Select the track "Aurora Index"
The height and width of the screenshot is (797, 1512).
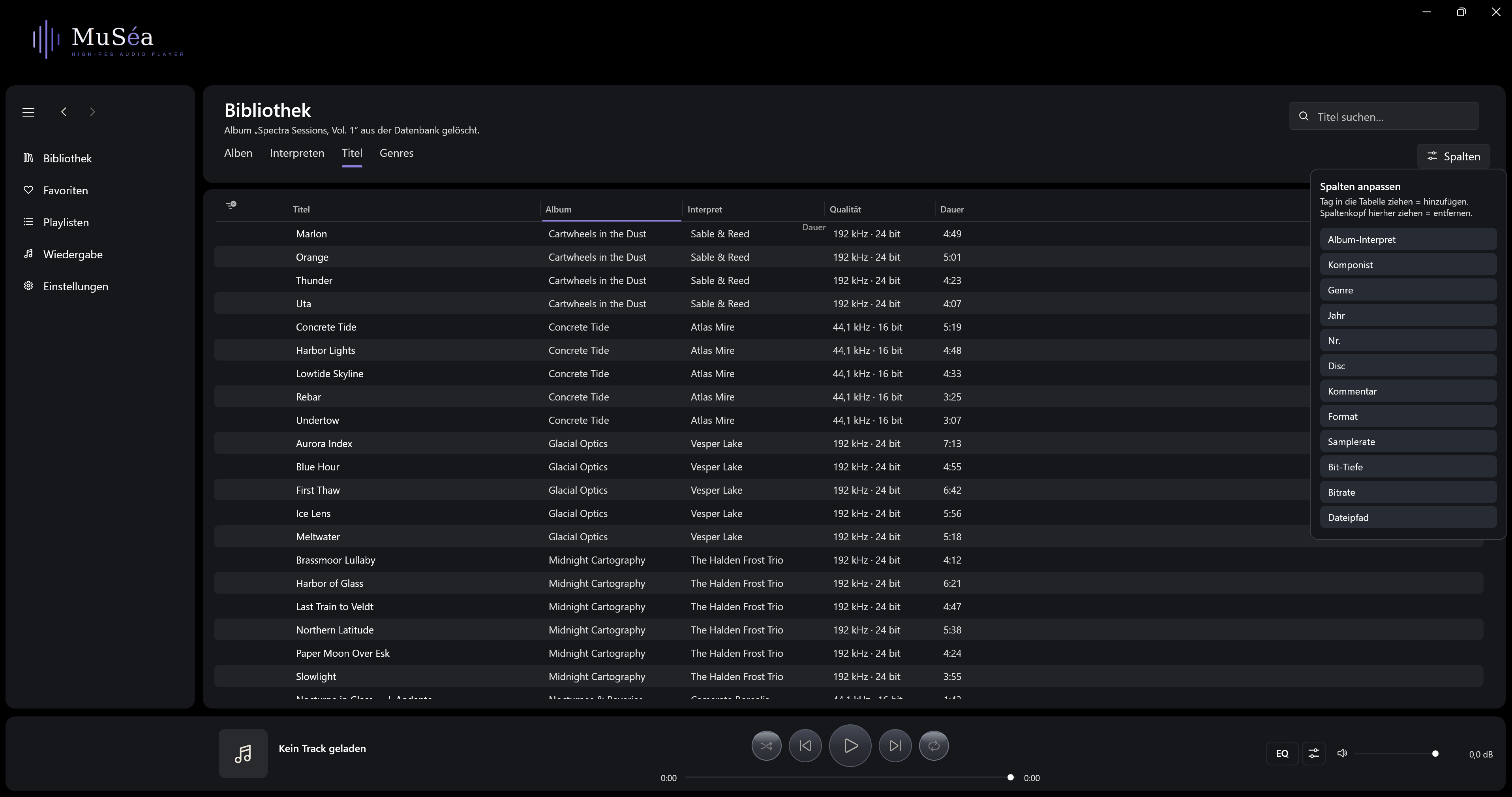tap(324, 444)
